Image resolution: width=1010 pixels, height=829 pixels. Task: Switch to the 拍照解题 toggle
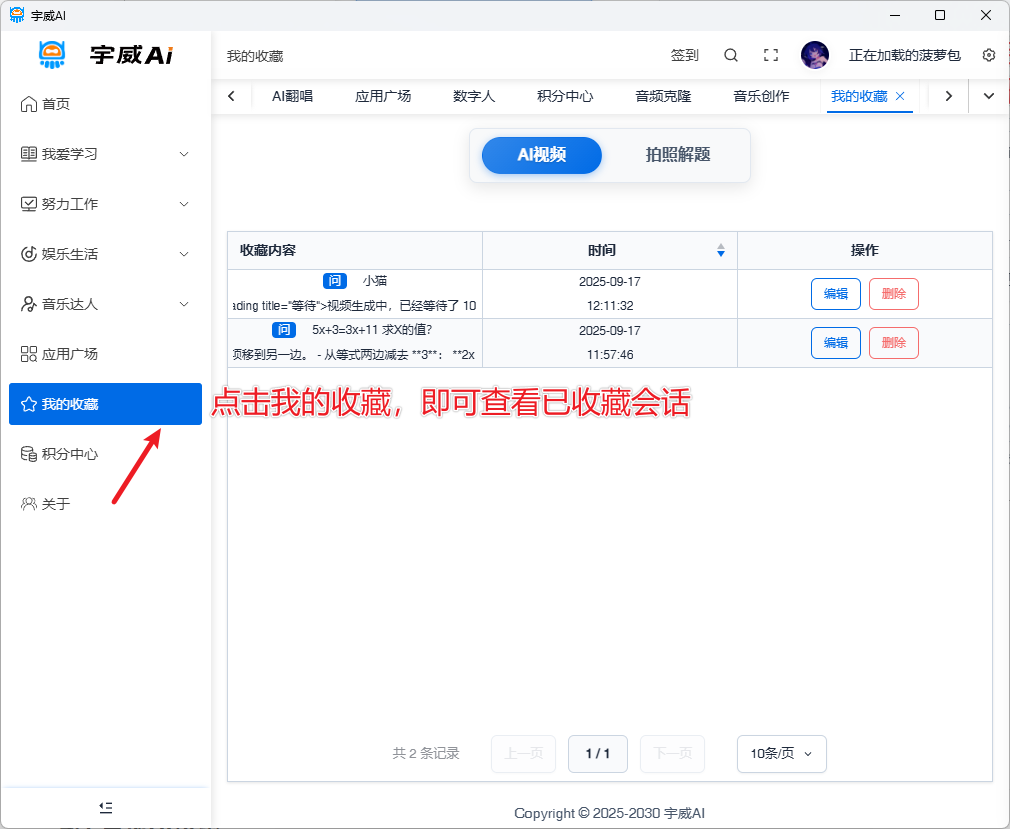point(678,155)
